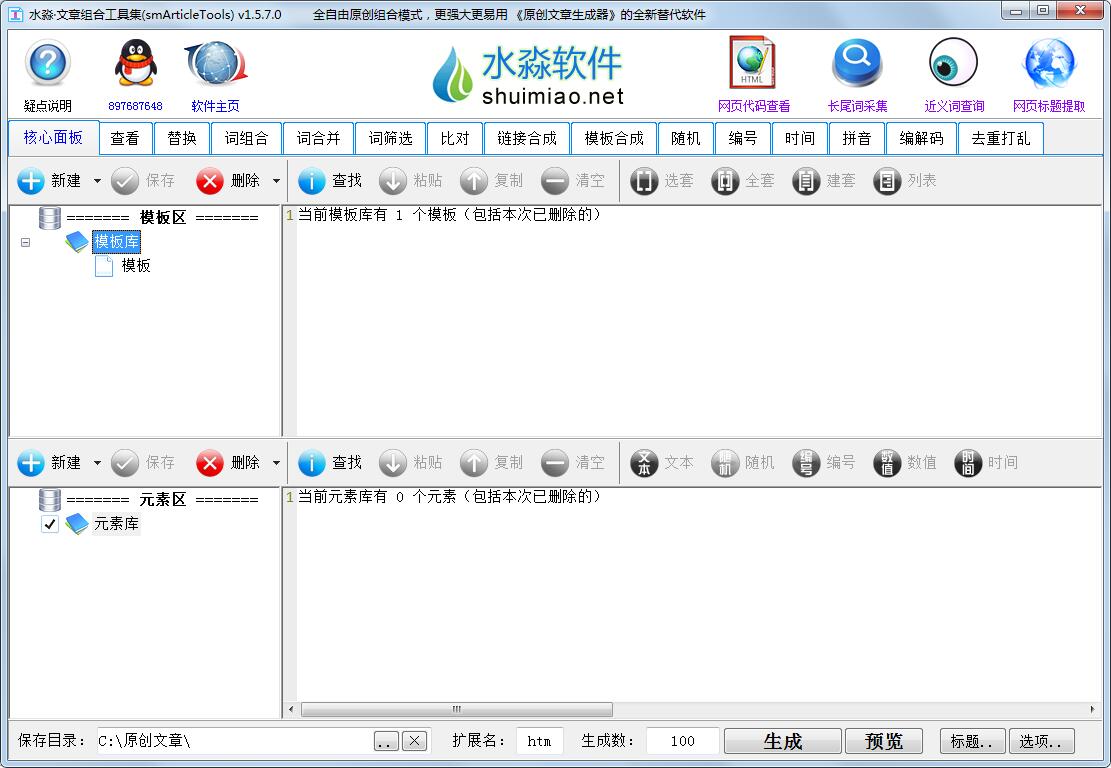This screenshot has width=1111, height=768.
Task: Open the 疑点说明 help icon
Action: coord(46,64)
